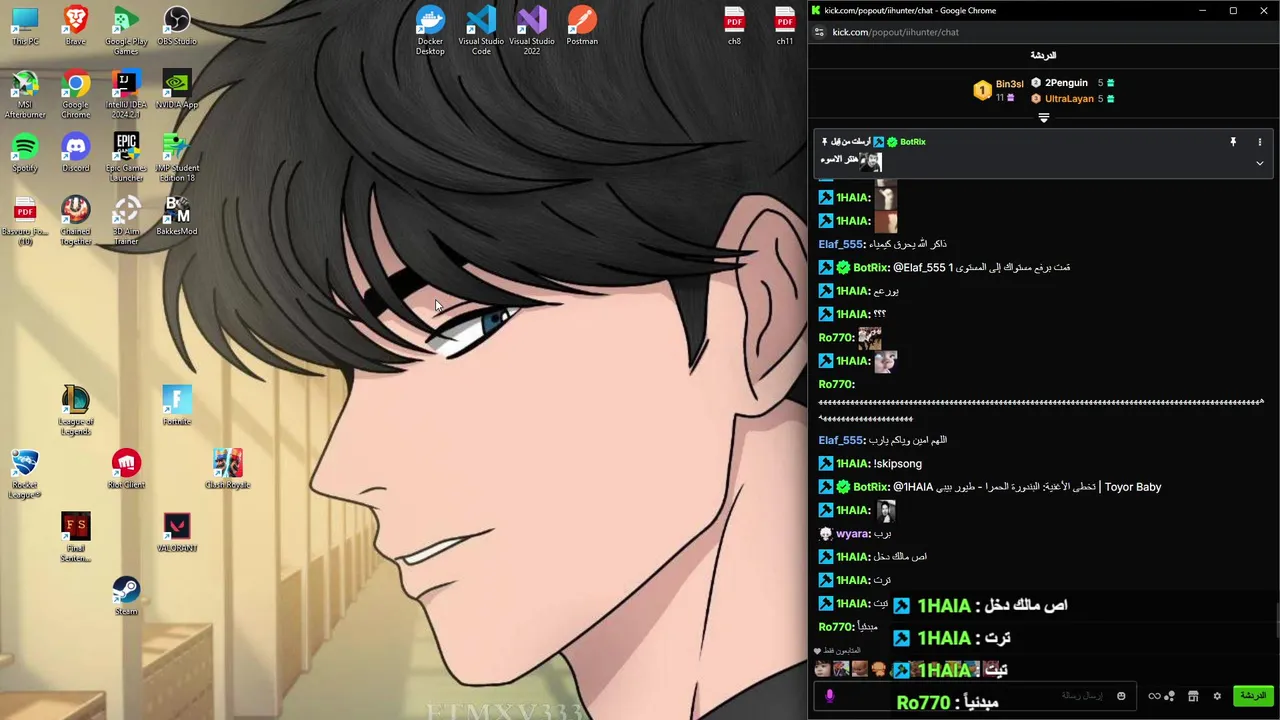This screenshot has height=720, width=1280.
Task: Open the Clash Royale shortcut
Action: [x=227, y=469]
